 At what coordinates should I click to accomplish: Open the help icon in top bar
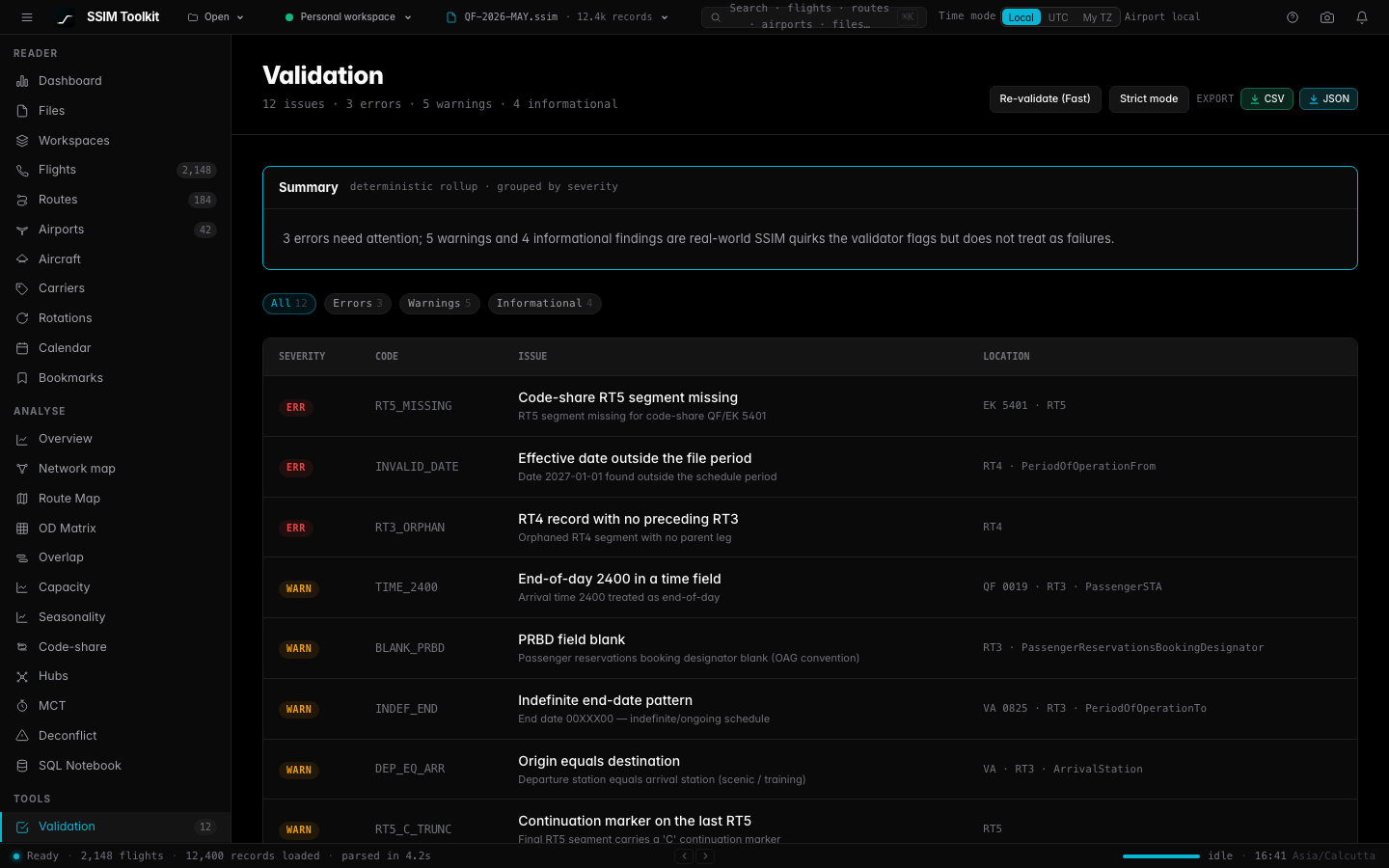1293,17
